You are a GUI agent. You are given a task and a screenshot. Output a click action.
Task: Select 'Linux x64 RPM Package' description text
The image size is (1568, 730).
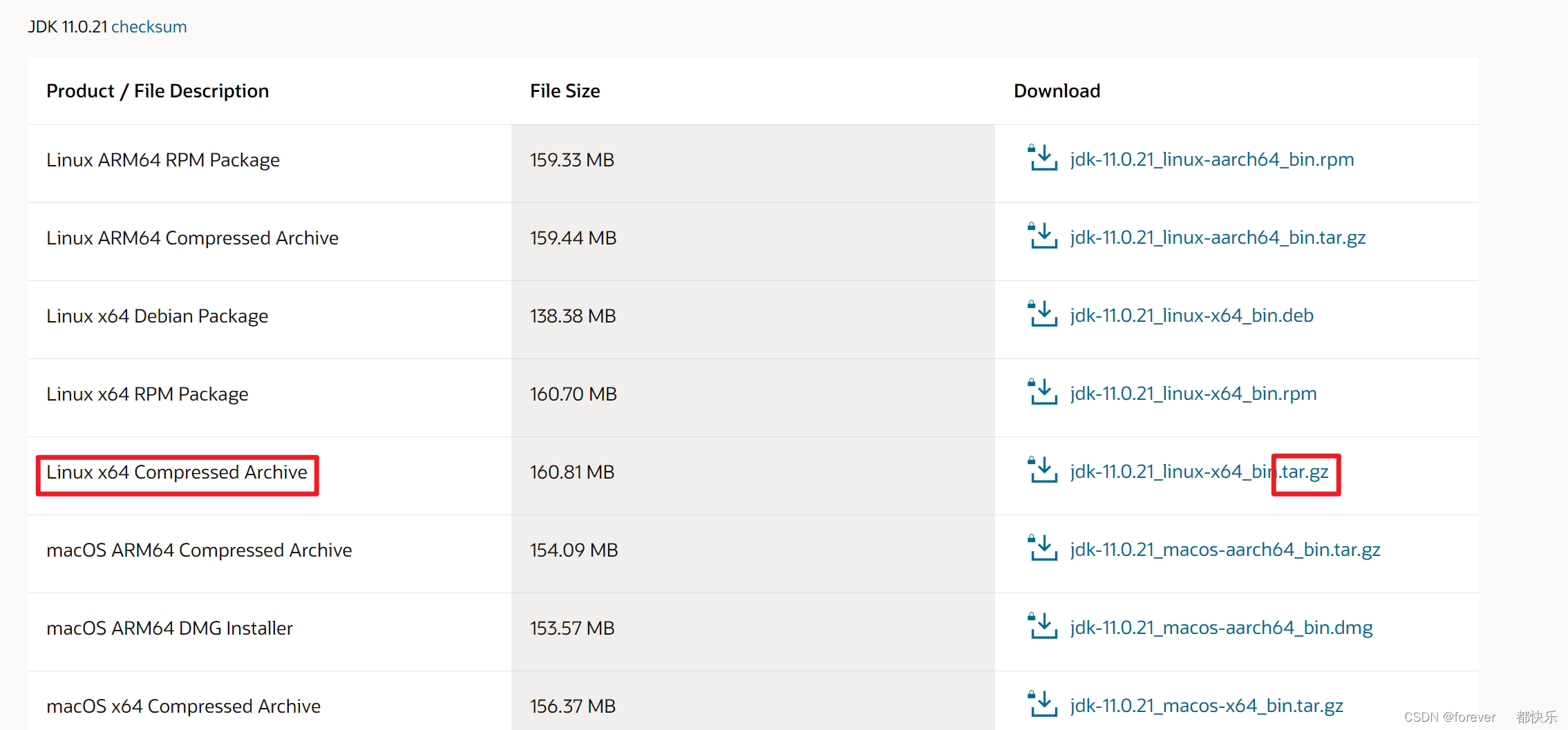pyautogui.click(x=147, y=394)
